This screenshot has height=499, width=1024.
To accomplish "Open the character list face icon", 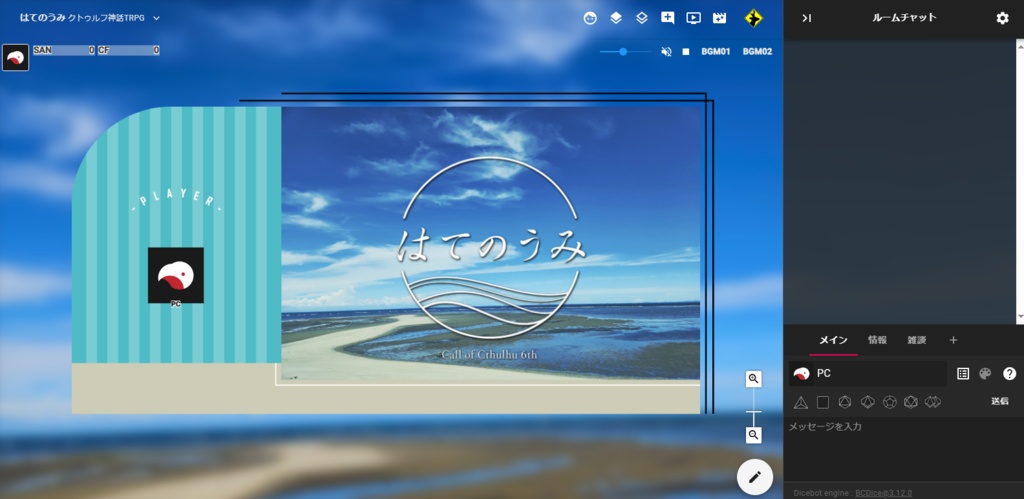I will [590, 18].
